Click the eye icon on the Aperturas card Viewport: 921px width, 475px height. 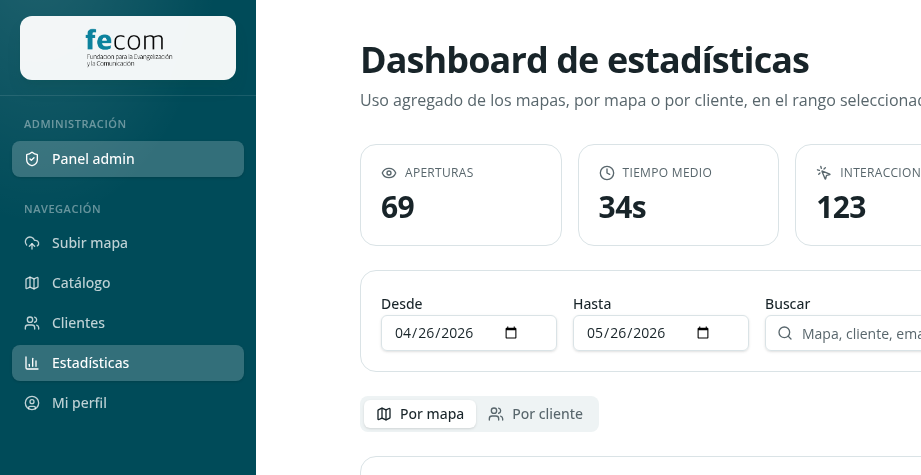tap(389, 173)
